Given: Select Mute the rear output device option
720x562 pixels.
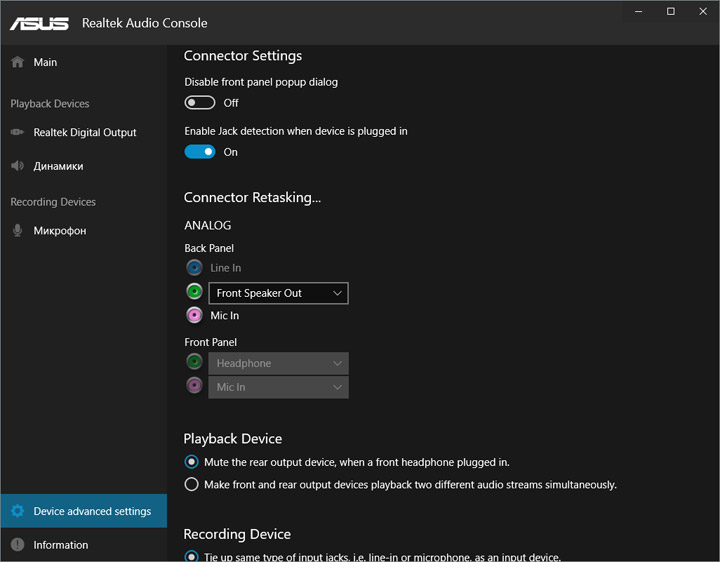Looking at the screenshot, I should click(192, 463).
